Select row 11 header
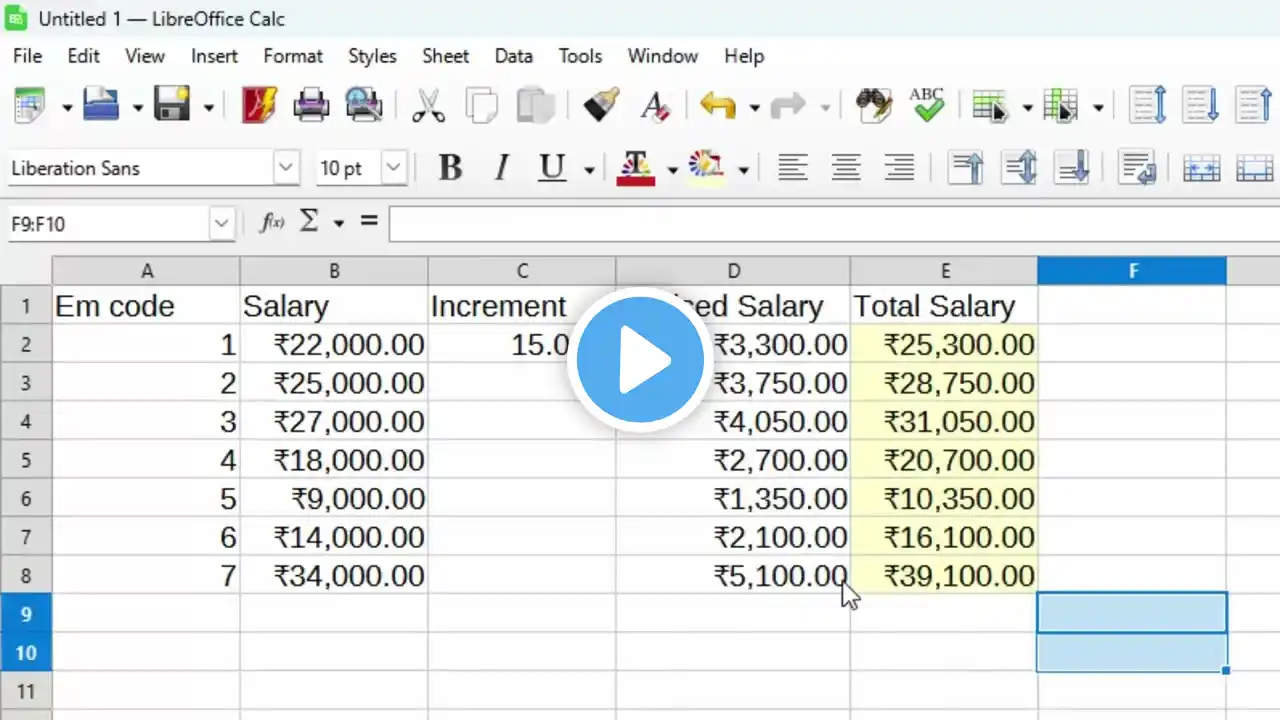The image size is (1280, 720). click(x=26, y=690)
